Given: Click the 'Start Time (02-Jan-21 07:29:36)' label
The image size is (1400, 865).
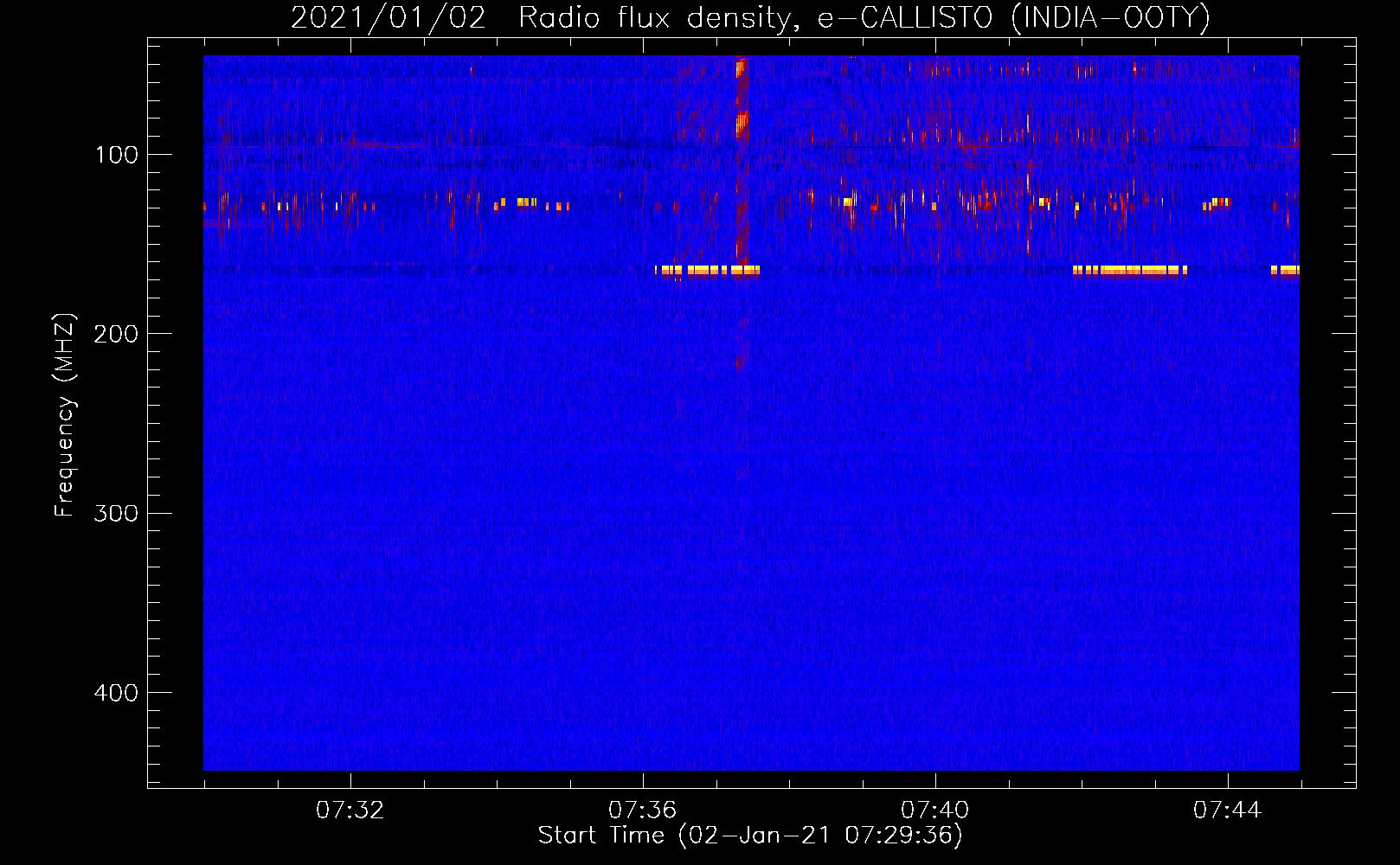Looking at the screenshot, I should point(750,836).
